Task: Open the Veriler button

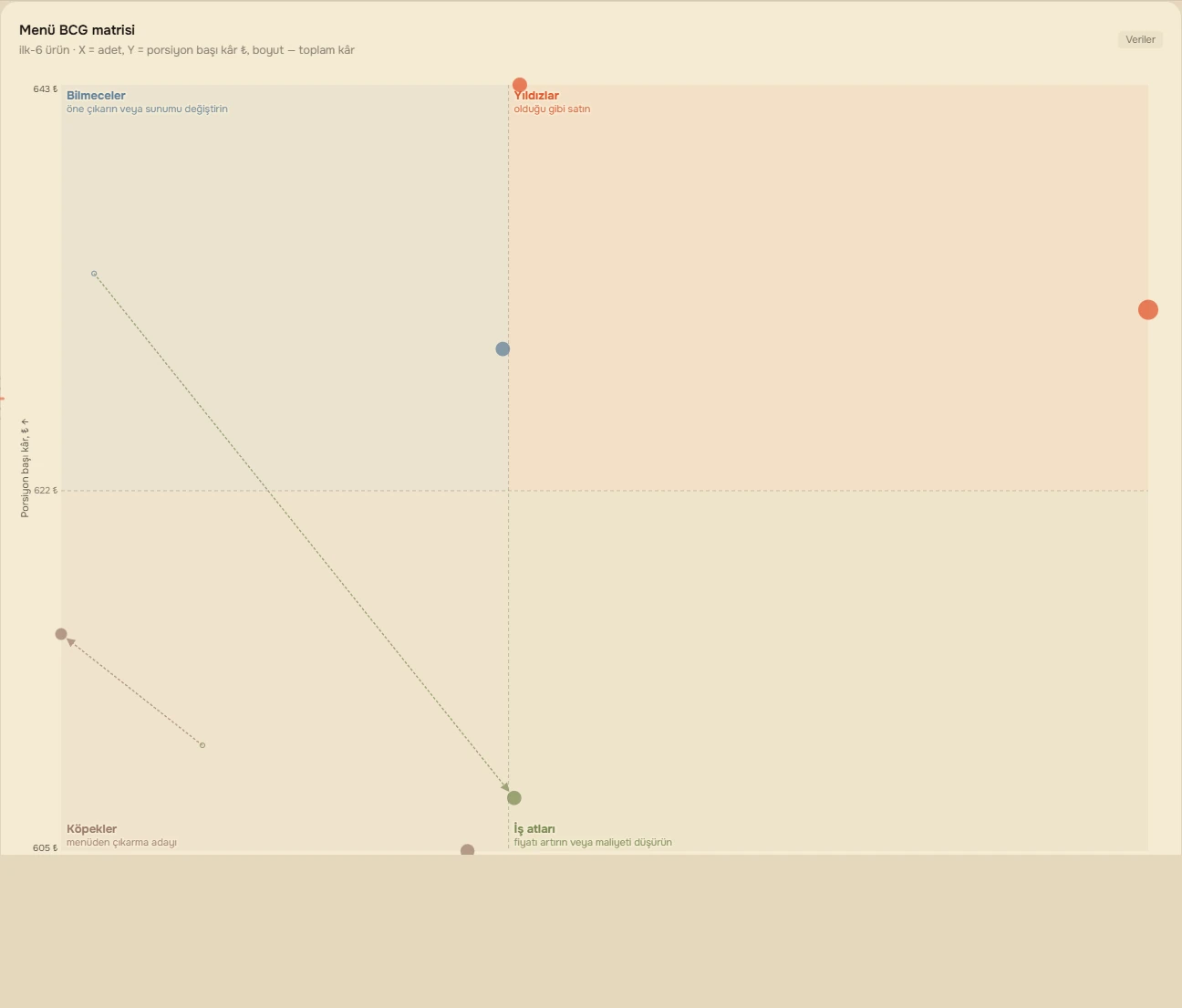Action: coord(1140,39)
